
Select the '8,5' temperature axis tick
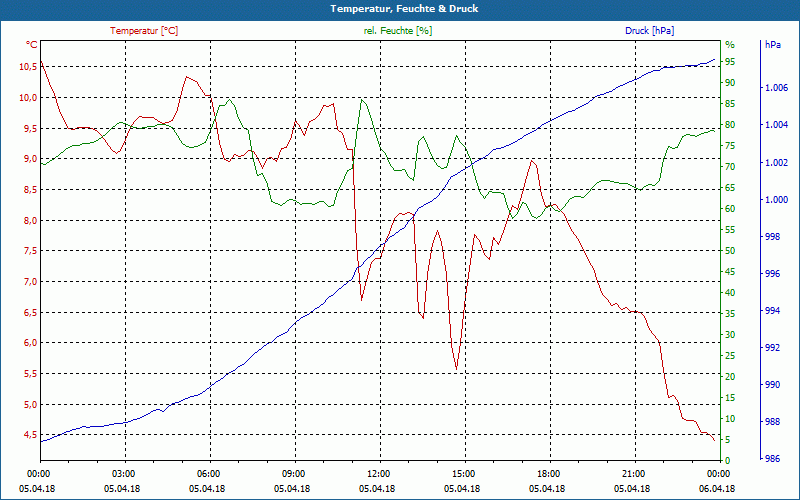tap(30, 190)
